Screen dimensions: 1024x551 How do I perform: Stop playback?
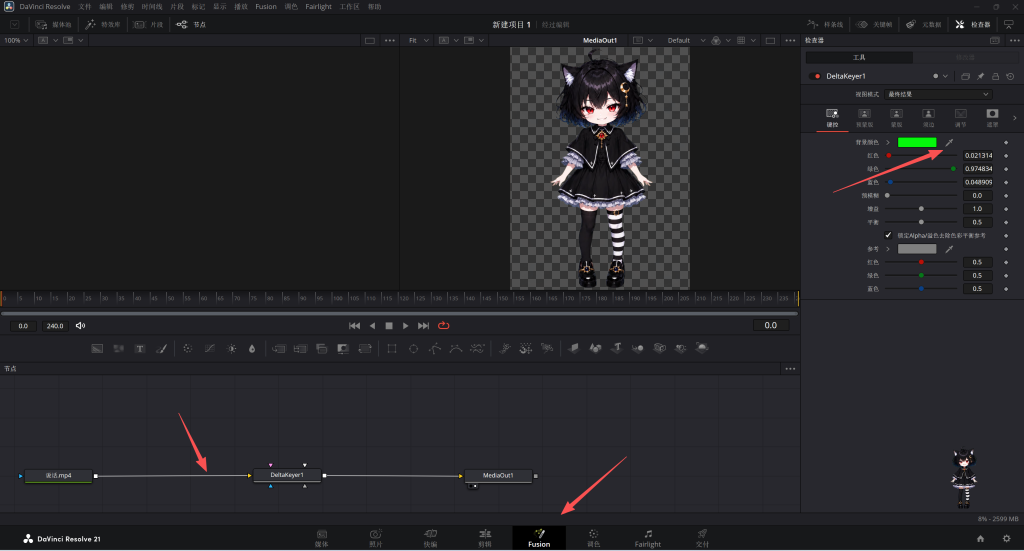click(x=389, y=326)
